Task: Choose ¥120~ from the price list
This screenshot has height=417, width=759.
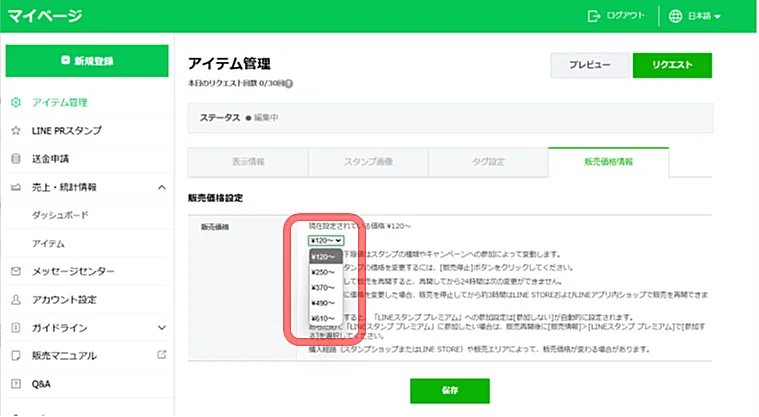Action: pyautogui.click(x=325, y=257)
